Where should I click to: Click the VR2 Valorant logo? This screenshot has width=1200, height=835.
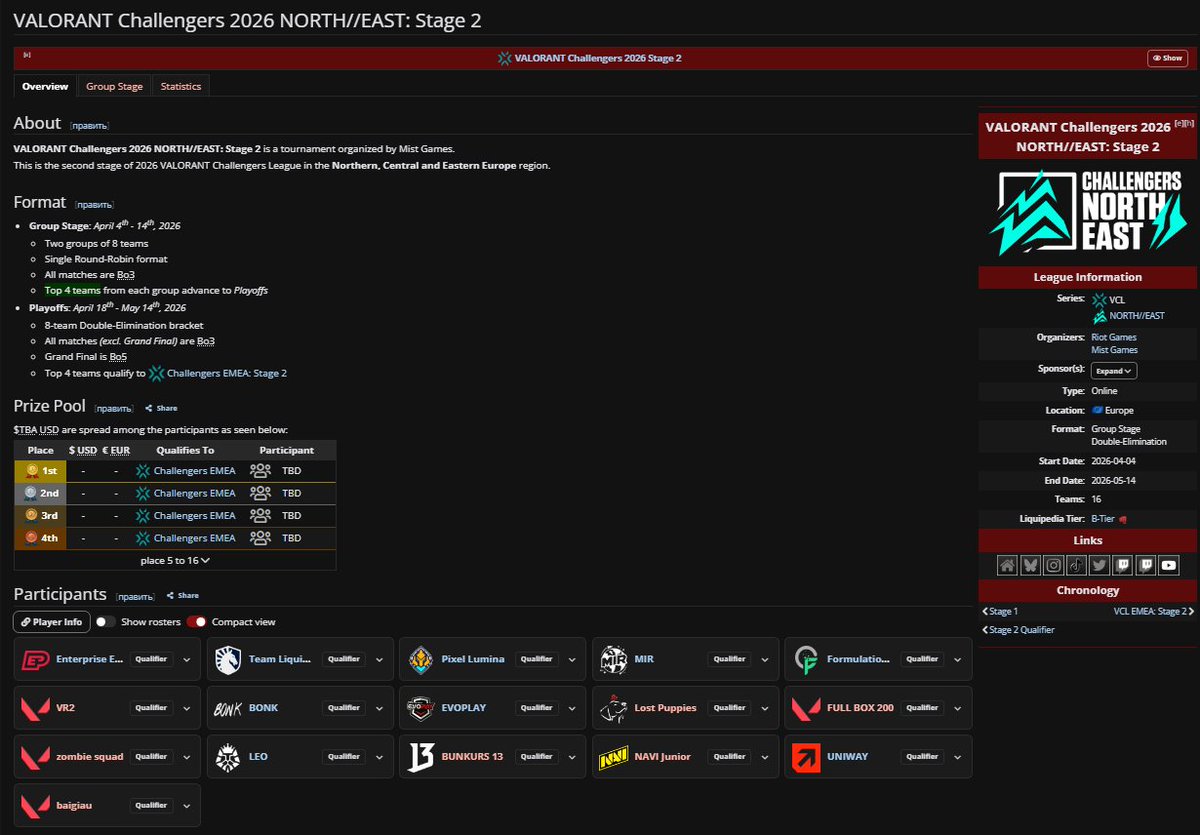coord(35,708)
